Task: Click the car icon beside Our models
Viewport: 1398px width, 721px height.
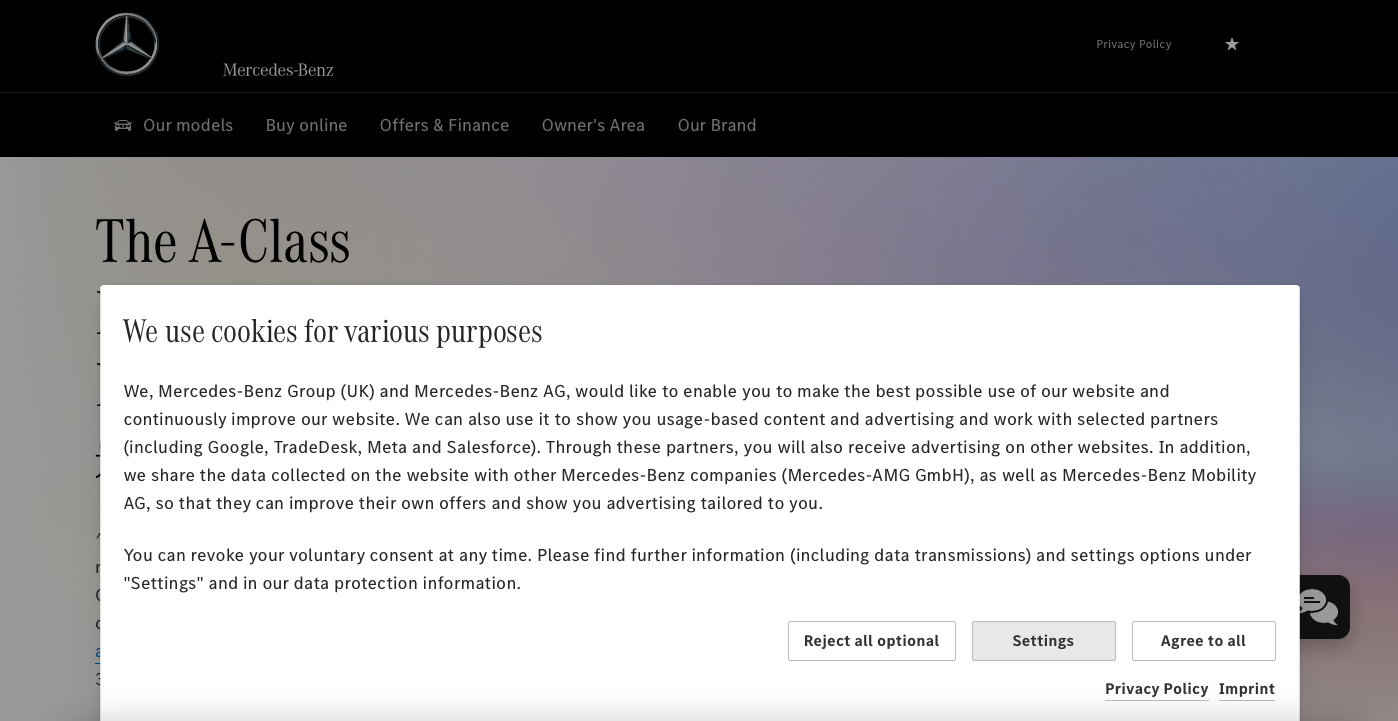Action: click(123, 125)
